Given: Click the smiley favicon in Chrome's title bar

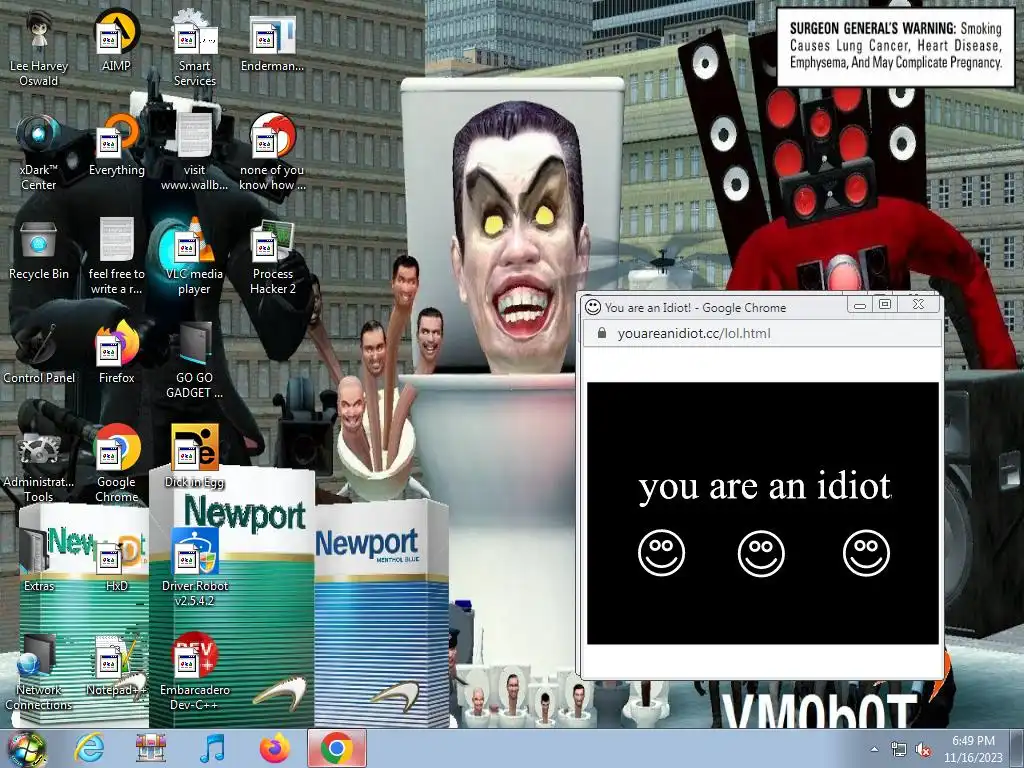Looking at the screenshot, I should (x=593, y=306).
